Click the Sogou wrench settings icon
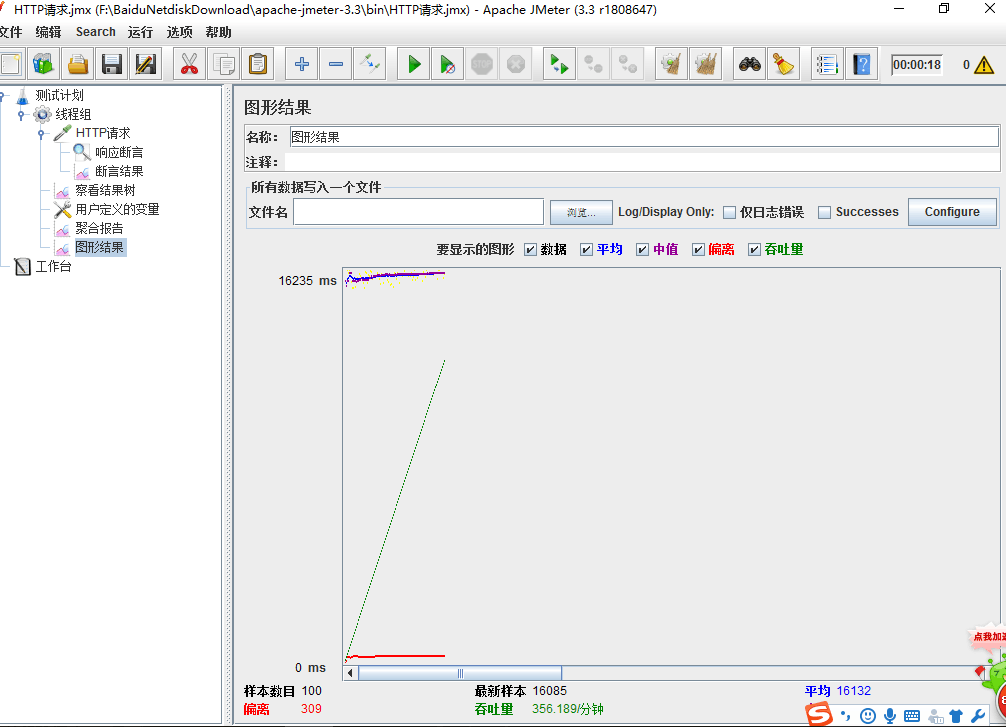 (978, 715)
